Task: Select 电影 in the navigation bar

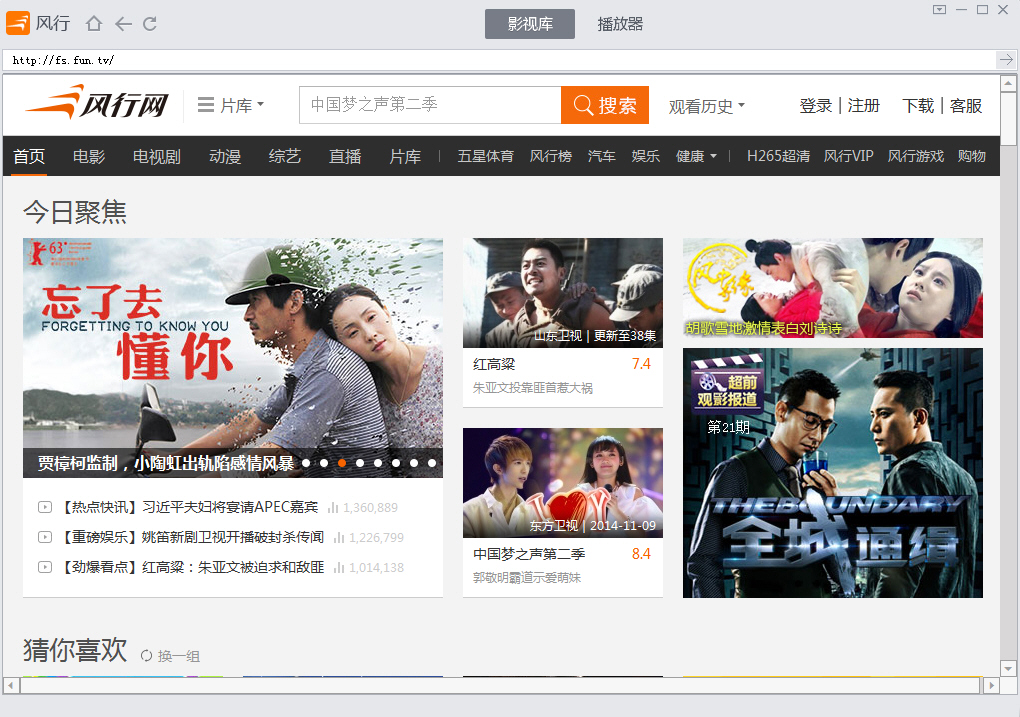Action: pos(89,156)
